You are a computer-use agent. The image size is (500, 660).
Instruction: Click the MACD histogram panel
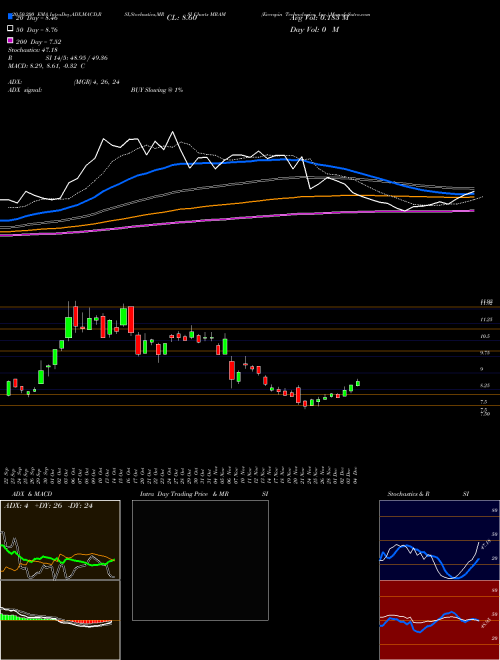pyautogui.click(x=60, y=620)
